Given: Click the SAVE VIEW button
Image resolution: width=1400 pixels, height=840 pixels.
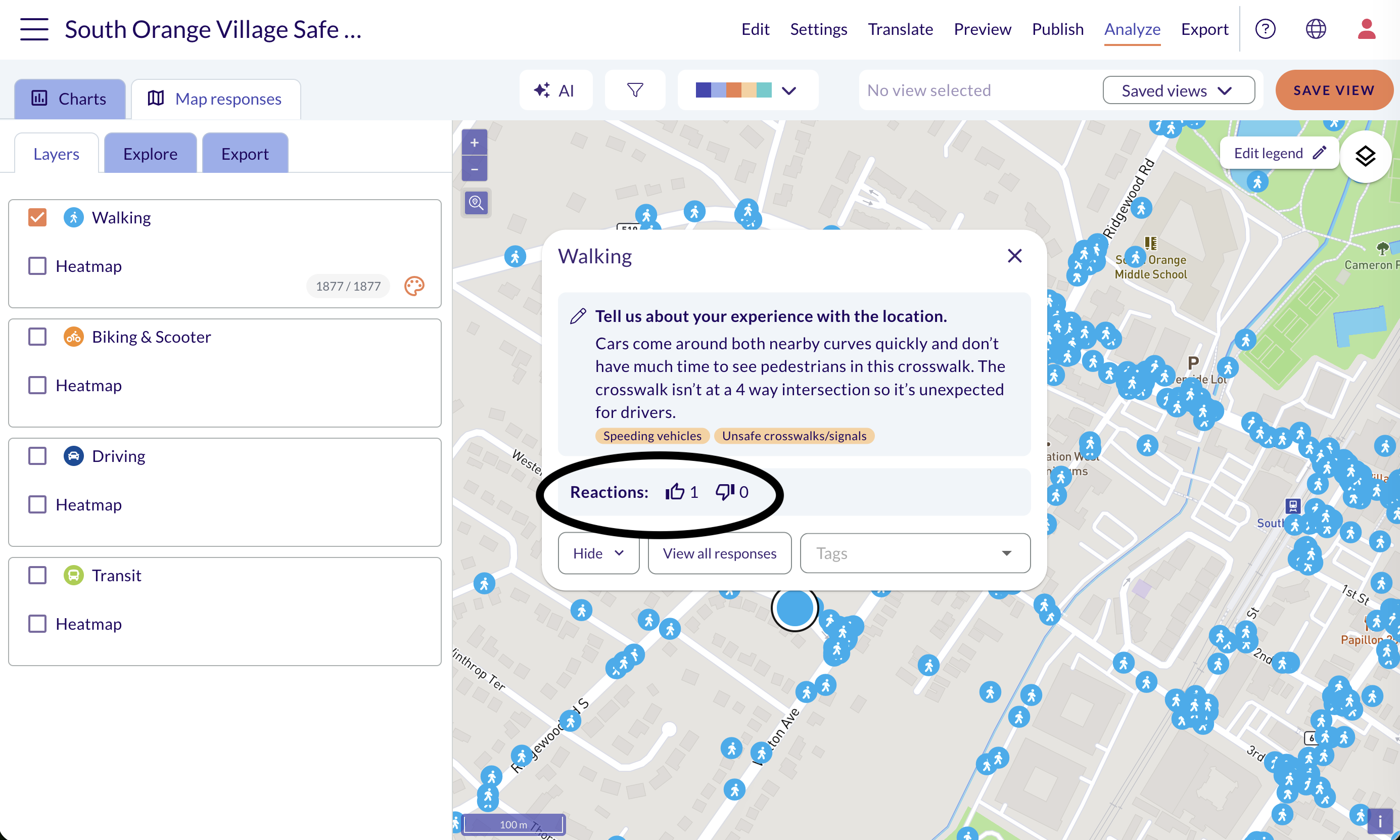Looking at the screenshot, I should pyautogui.click(x=1334, y=90).
